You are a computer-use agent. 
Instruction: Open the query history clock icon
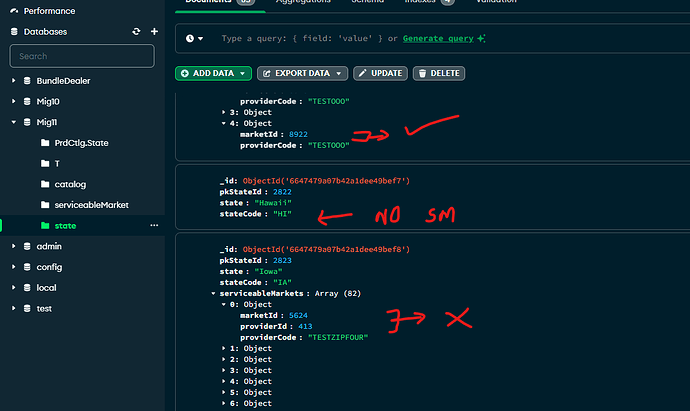tap(192, 38)
